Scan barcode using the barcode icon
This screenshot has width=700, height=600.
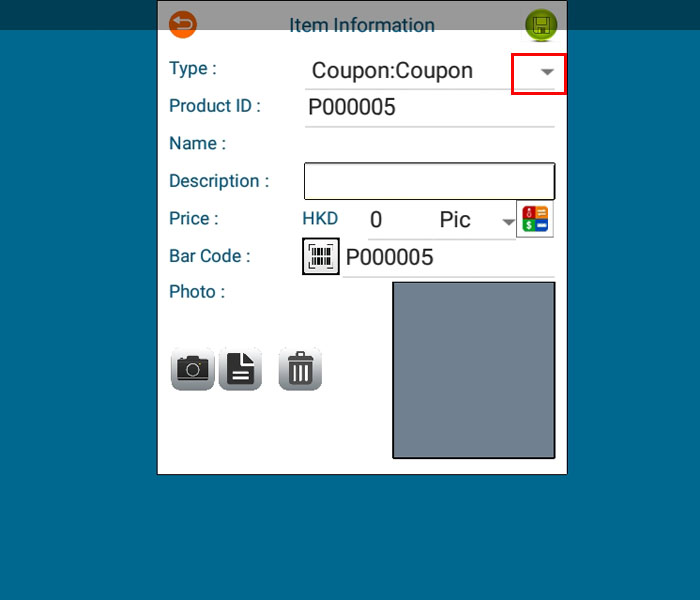click(321, 256)
